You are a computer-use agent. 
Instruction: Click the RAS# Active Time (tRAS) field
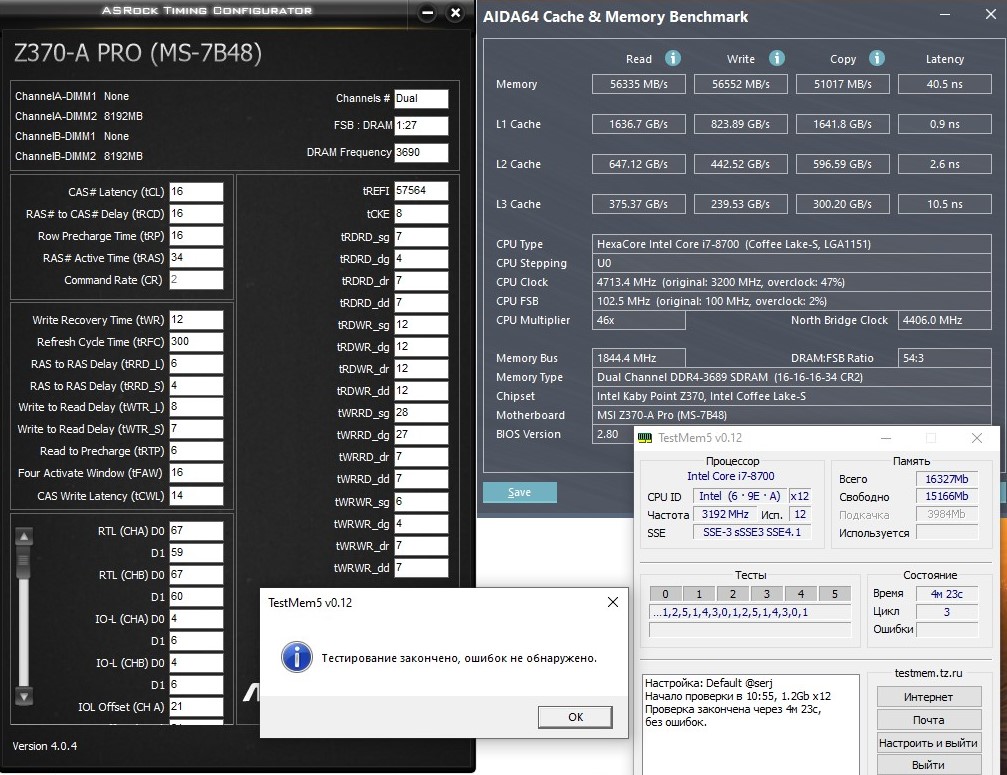tap(196, 257)
